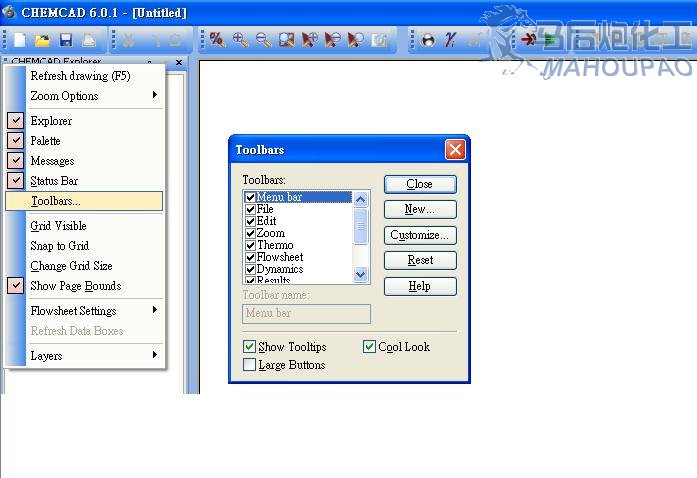
Task: Click the Open folder toolbar icon
Action: click(42, 40)
